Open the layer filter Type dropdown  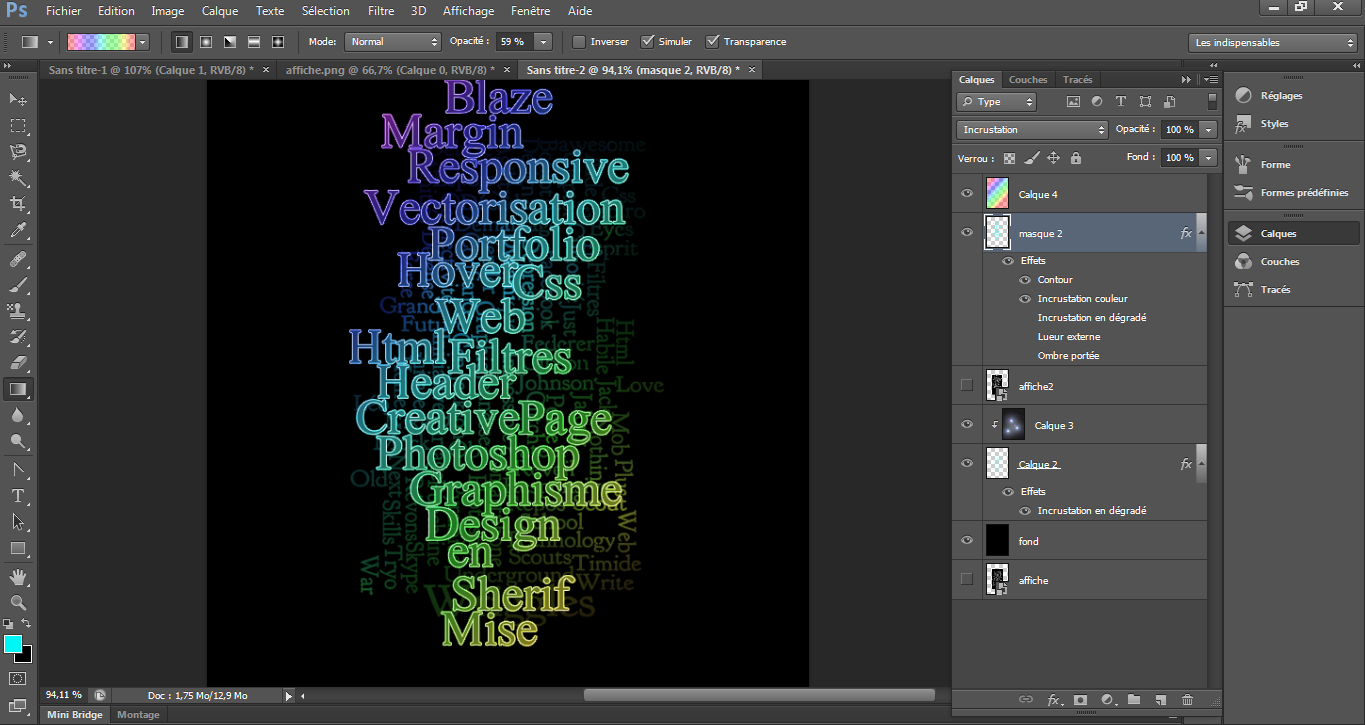coord(997,102)
